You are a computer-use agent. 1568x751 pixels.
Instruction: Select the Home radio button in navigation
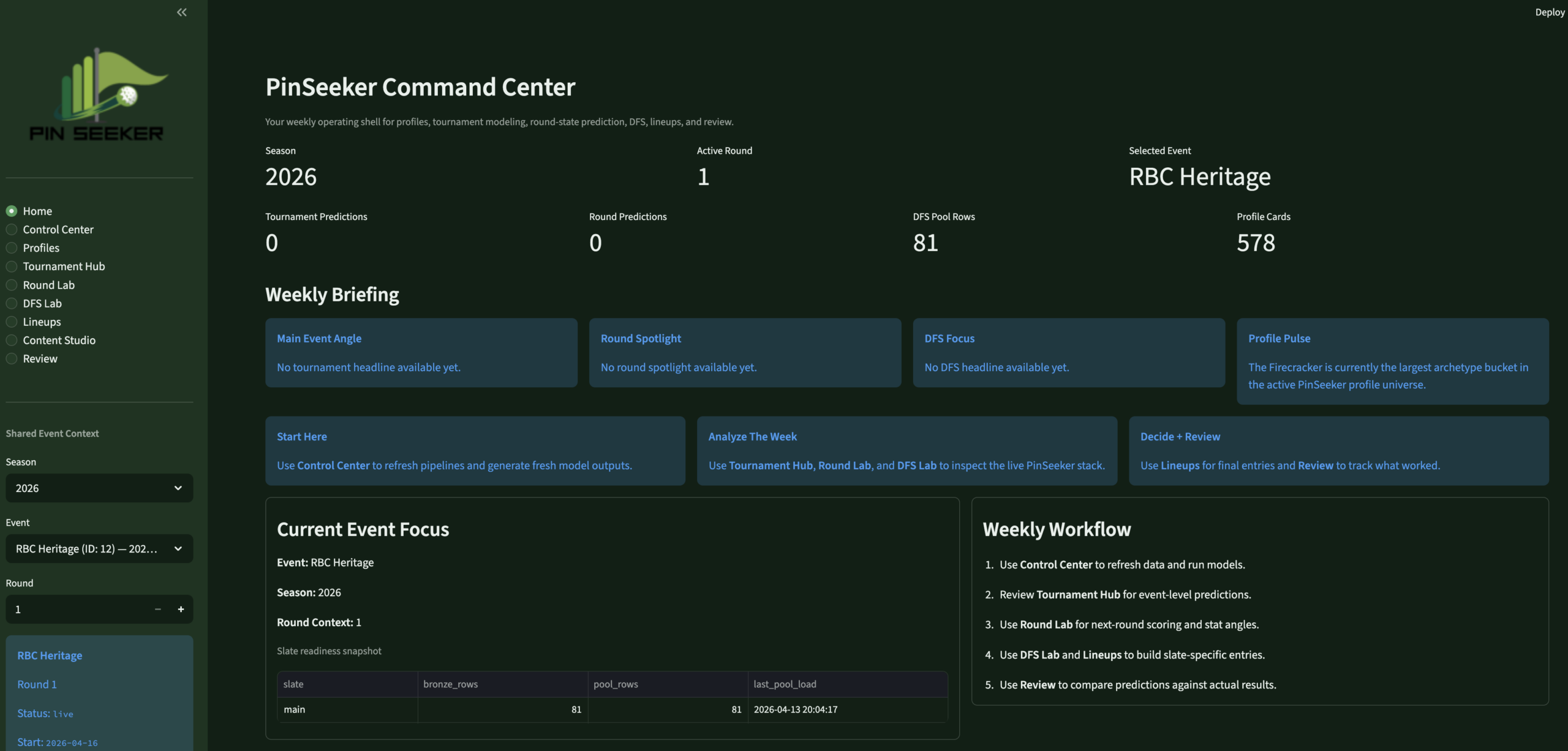click(12, 210)
